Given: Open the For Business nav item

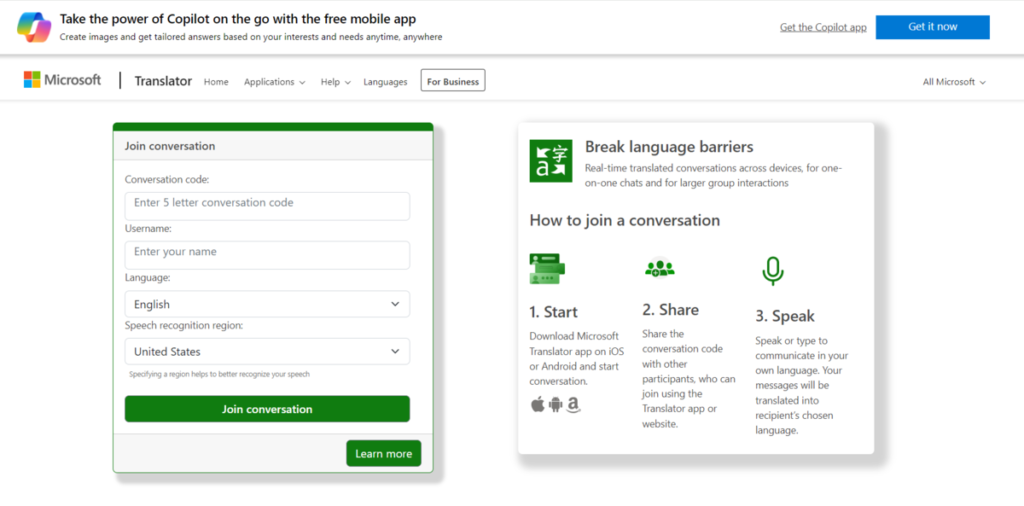Looking at the screenshot, I should click(x=453, y=82).
